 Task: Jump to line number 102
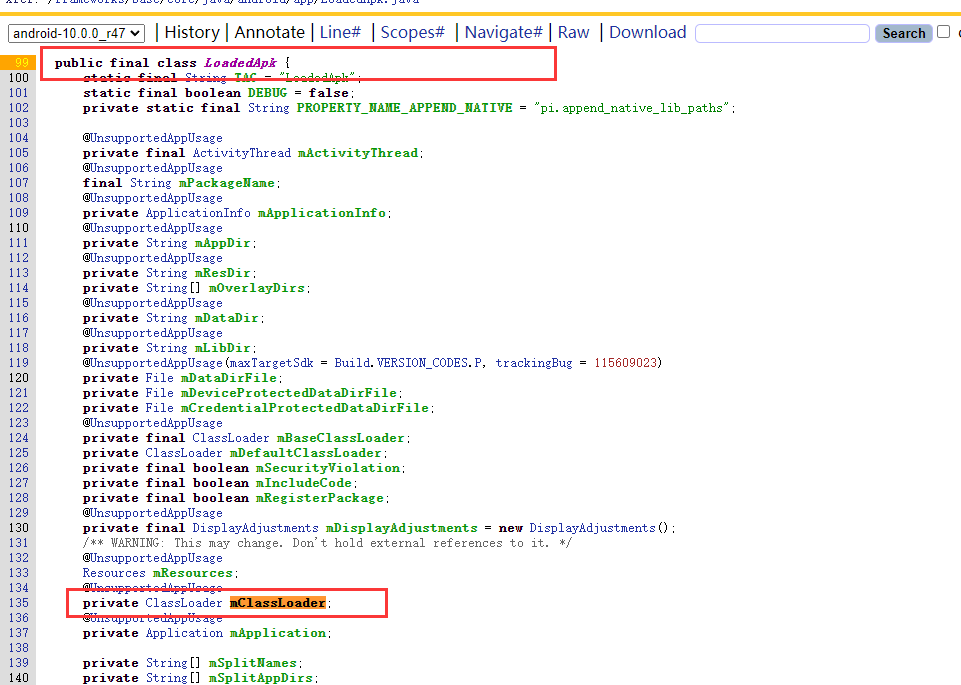[x=18, y=108]
